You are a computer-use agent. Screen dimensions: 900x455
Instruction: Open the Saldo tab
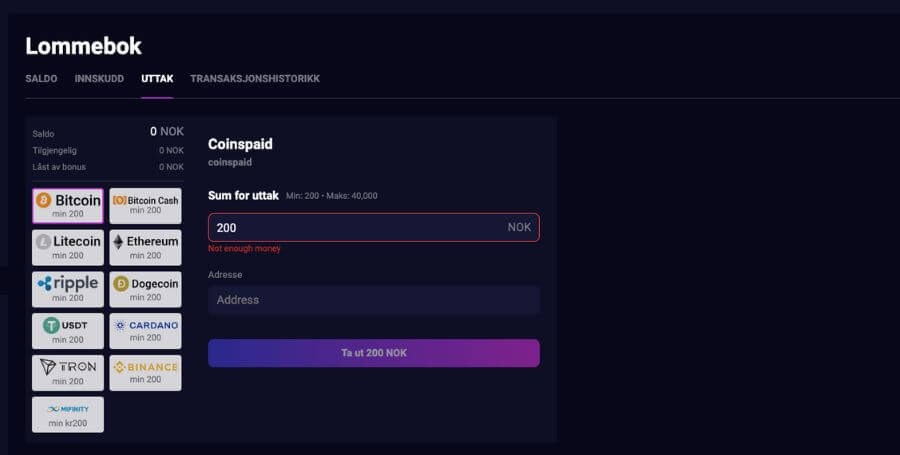tap(41, 79)
